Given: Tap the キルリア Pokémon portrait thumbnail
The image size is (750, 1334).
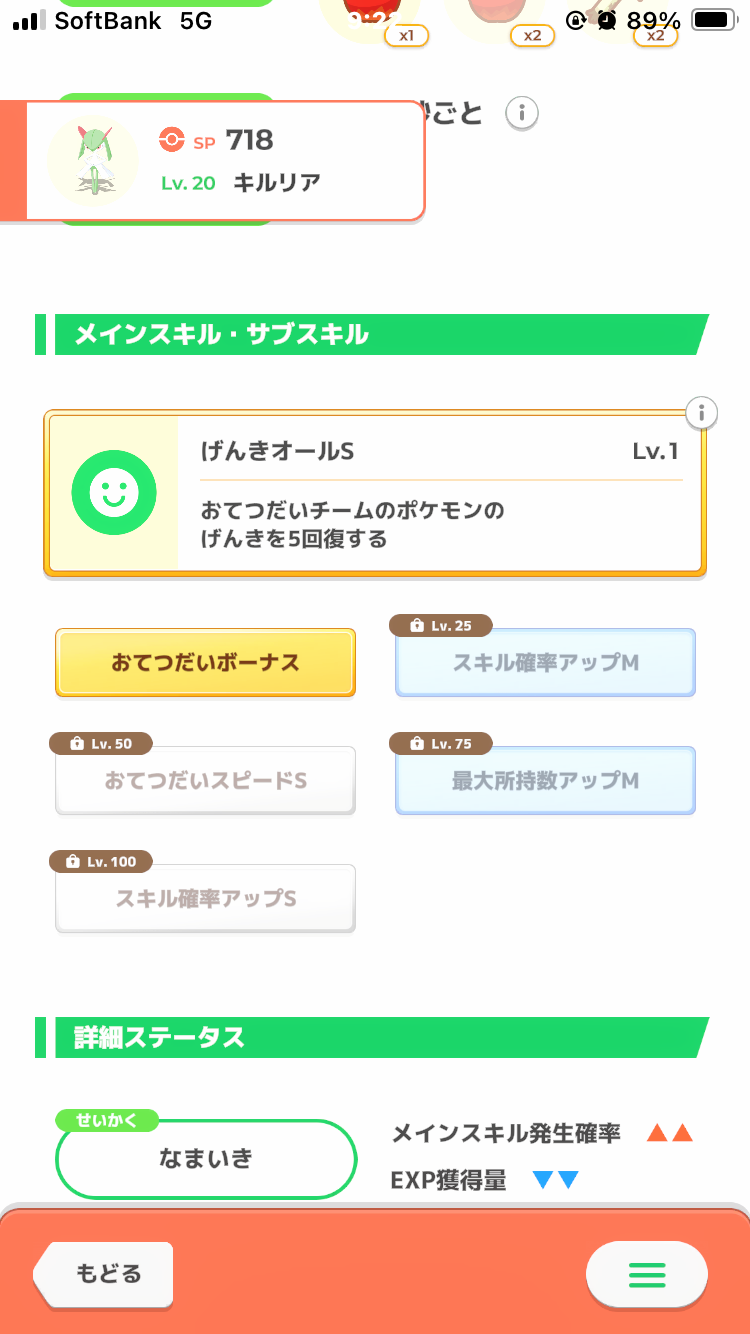Looking at the screenshot, I should point(92,160).
